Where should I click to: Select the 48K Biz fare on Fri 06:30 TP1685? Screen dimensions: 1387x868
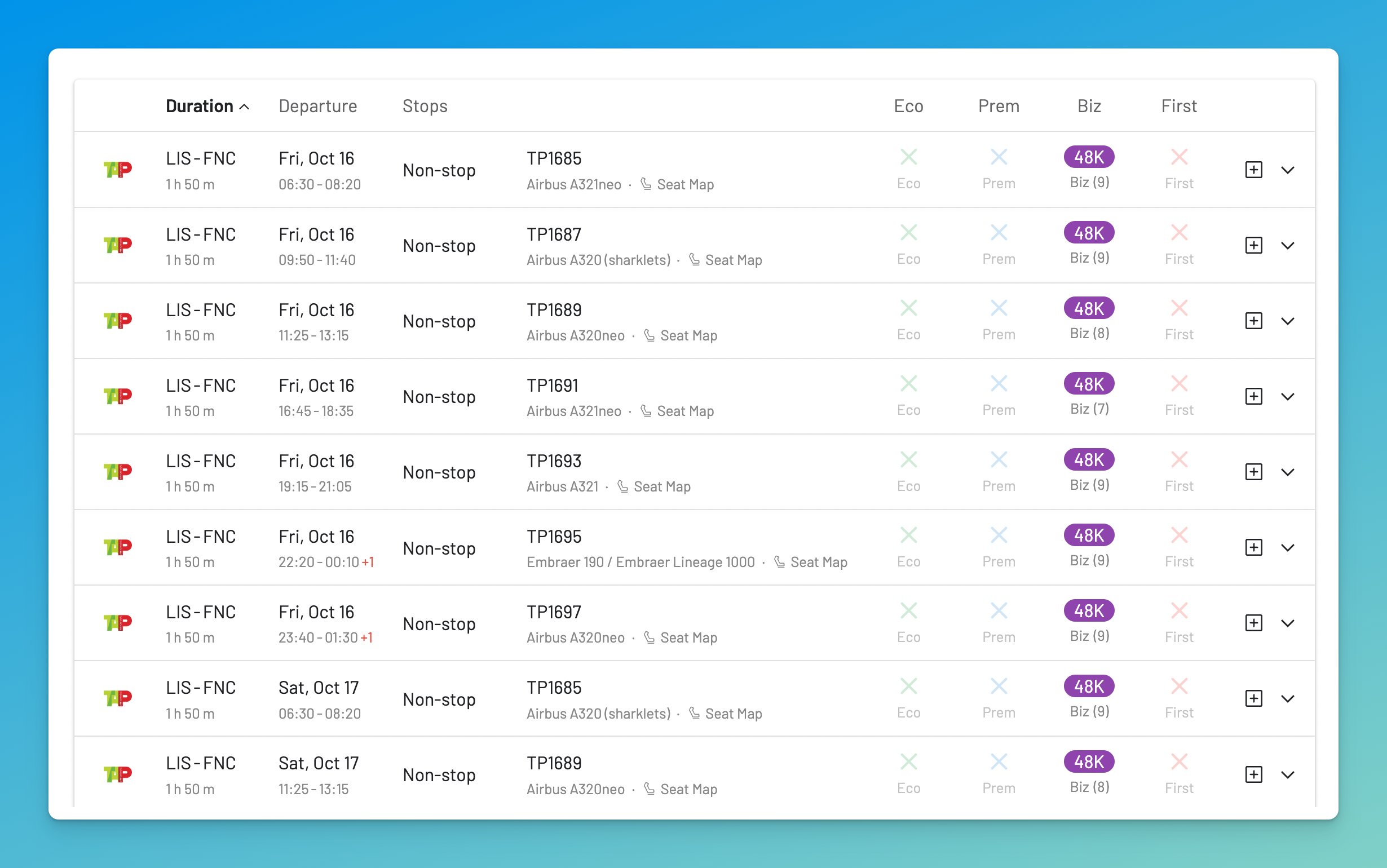[x=1089, y=157]
